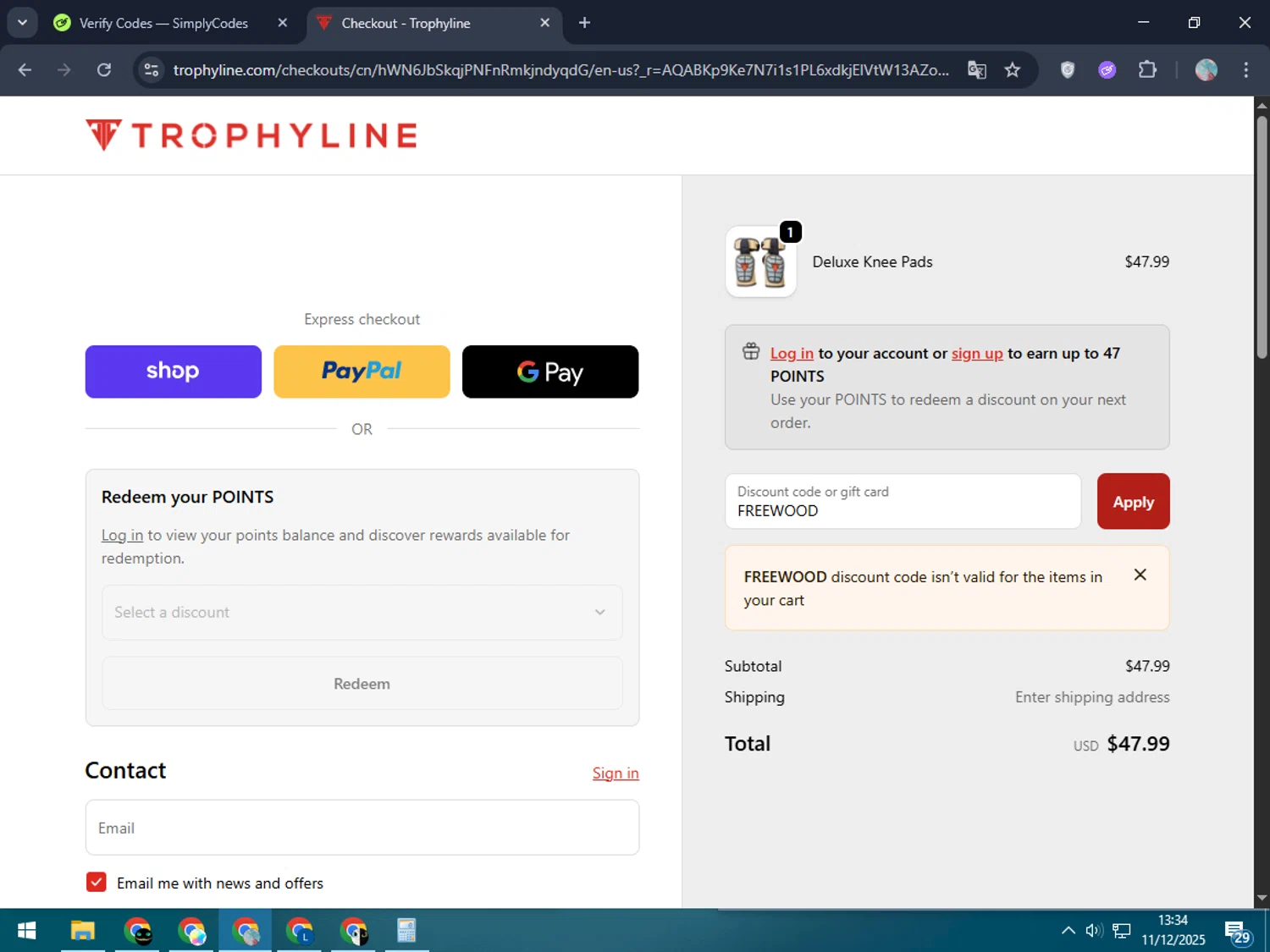Focus the discount code field
Screen dimensions: 1270x952
(x=903, y=502)
